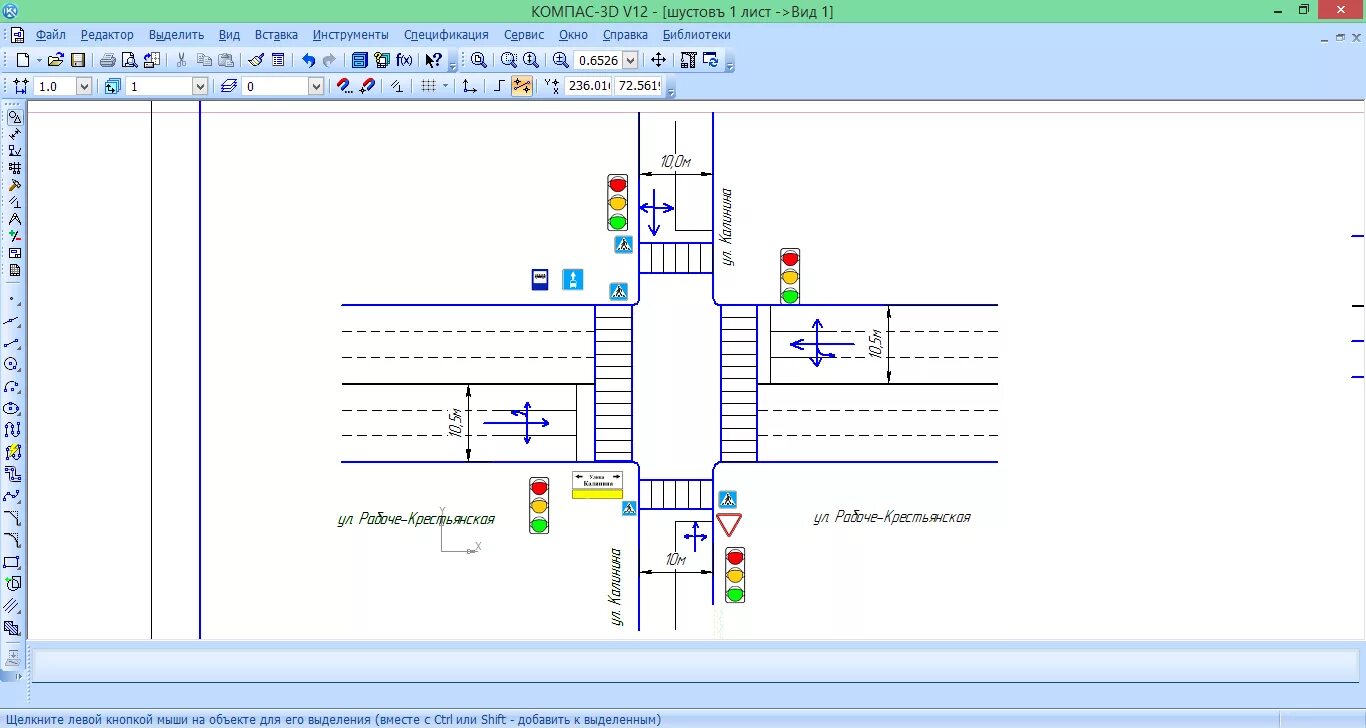Open print preview icon
Screen dimensions: 1366x728
[x=129, y=60]
